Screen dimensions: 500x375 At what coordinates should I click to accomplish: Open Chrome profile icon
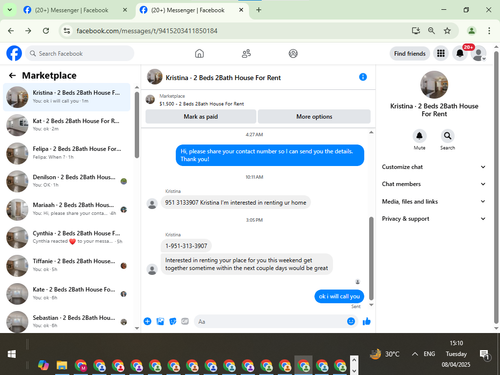(x=471, y=31)
